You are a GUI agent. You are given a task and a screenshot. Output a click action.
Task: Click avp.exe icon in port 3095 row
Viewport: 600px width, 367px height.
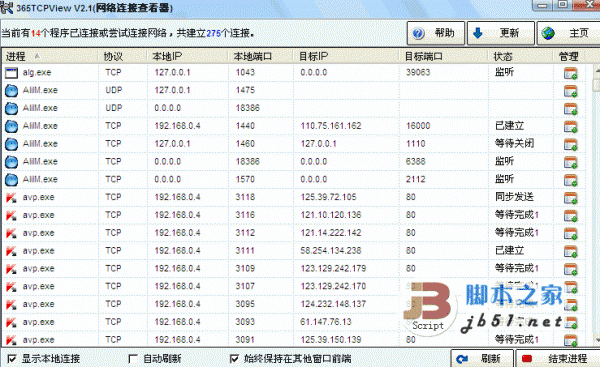pos(11,305)
